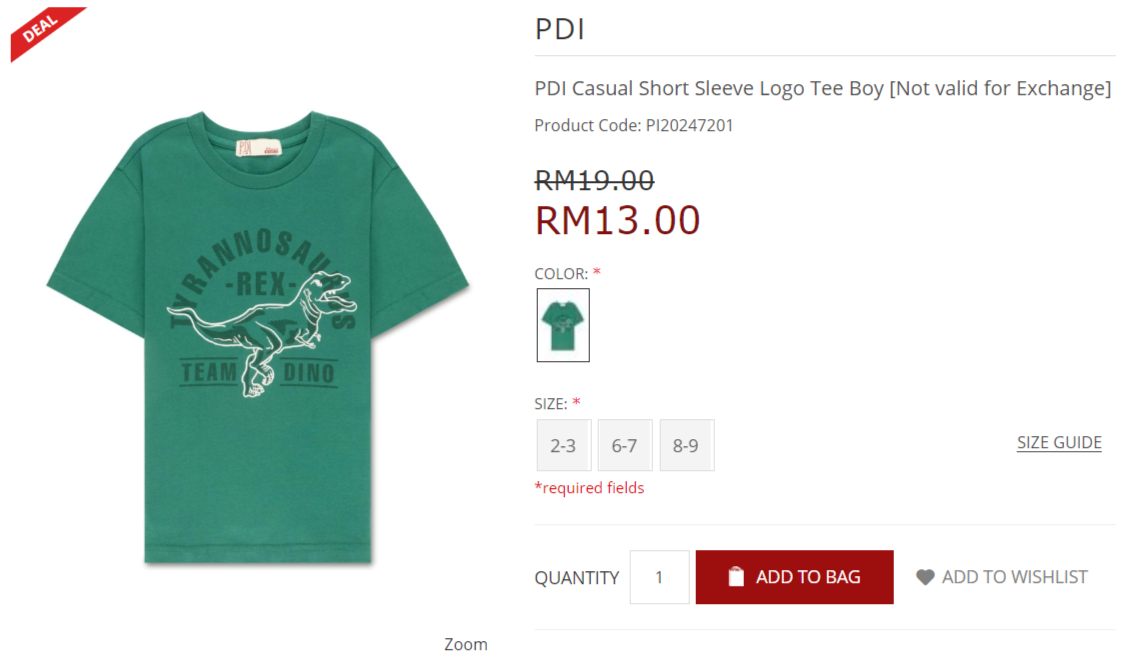Click the heart icon beside wishlist
Viewport: 1142px width, 658px height.
[925, 577]
